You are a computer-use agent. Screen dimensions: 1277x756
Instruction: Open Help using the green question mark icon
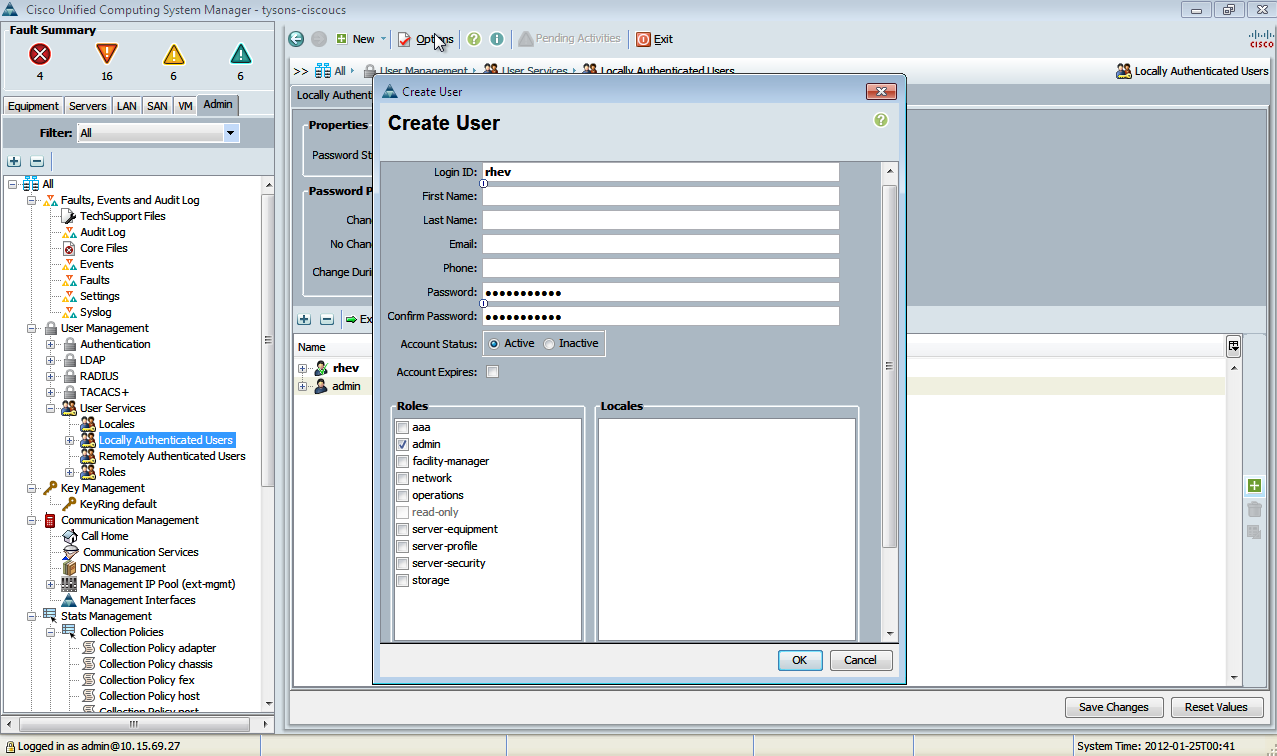[x=472, y=39]
